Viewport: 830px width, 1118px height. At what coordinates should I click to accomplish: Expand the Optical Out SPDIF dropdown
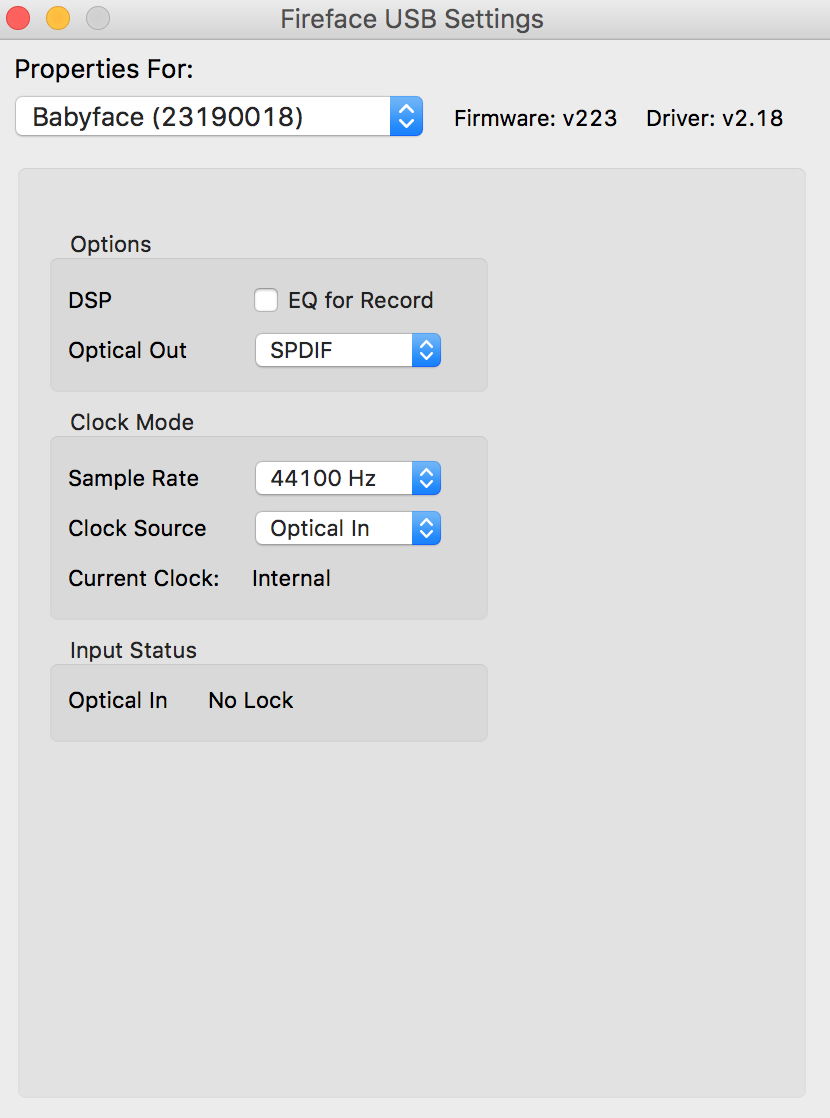pyautogui.click(x=348, y=351)
